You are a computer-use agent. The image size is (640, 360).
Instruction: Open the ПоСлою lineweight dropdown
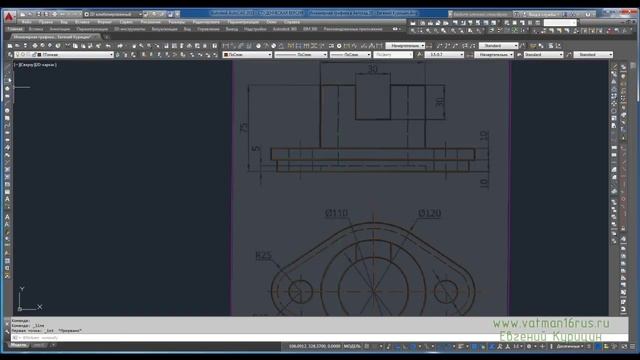click(350, 54)
